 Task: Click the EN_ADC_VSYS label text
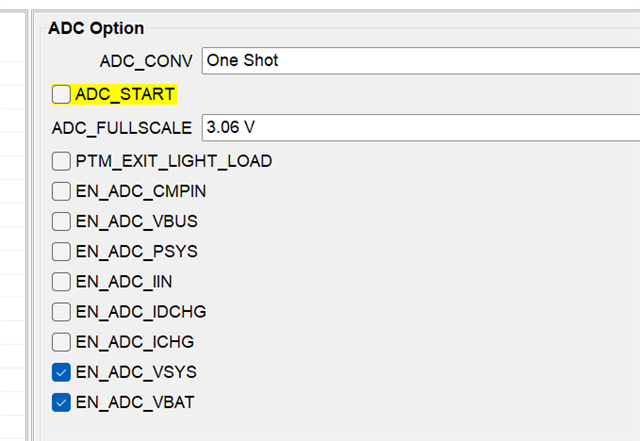pyautogui.click(x=136, y=373)
